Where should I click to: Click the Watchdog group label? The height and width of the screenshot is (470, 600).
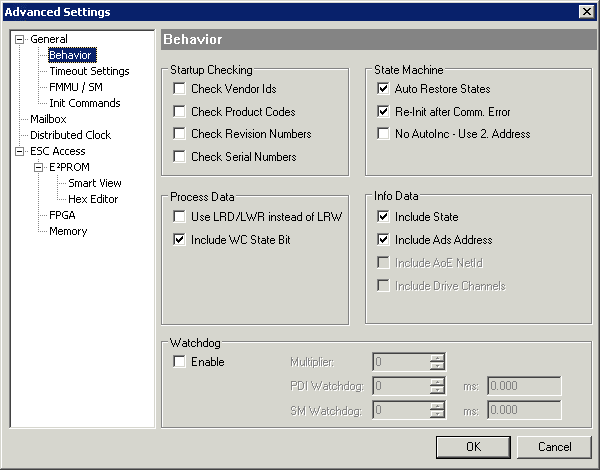(195, 343)
